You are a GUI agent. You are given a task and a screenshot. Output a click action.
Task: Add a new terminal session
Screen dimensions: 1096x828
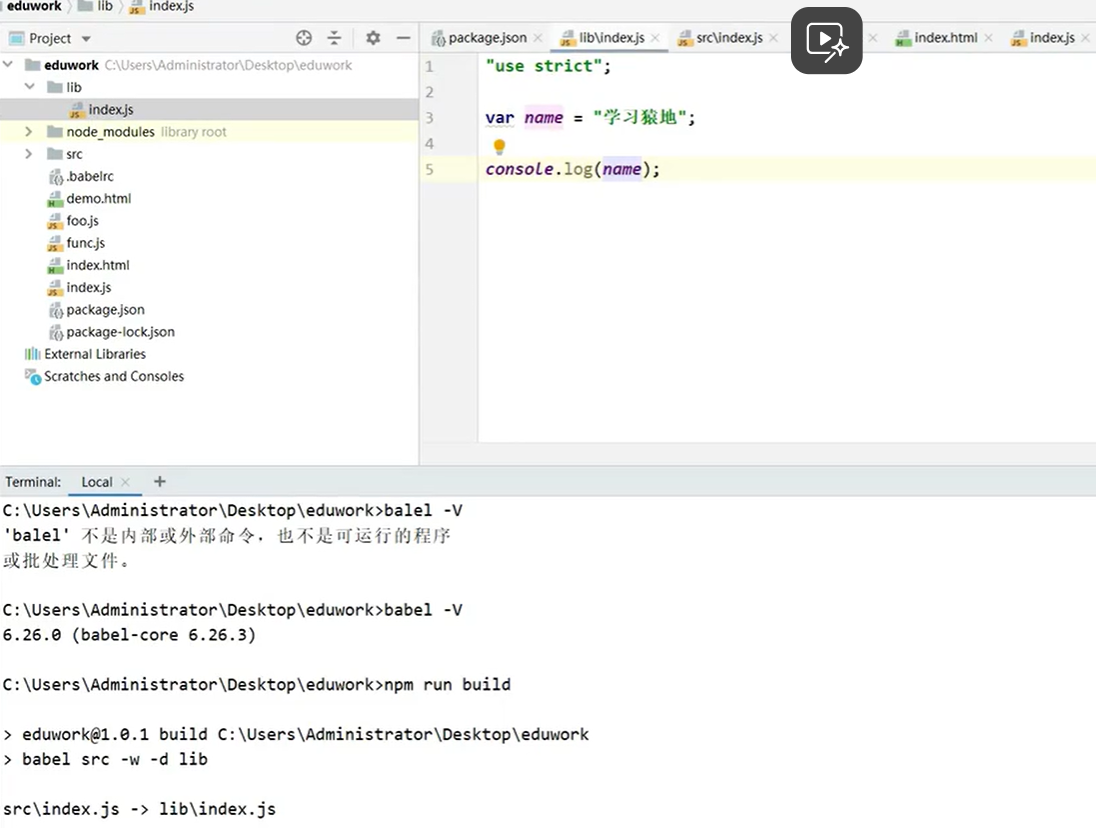click(x=159, y=481)
